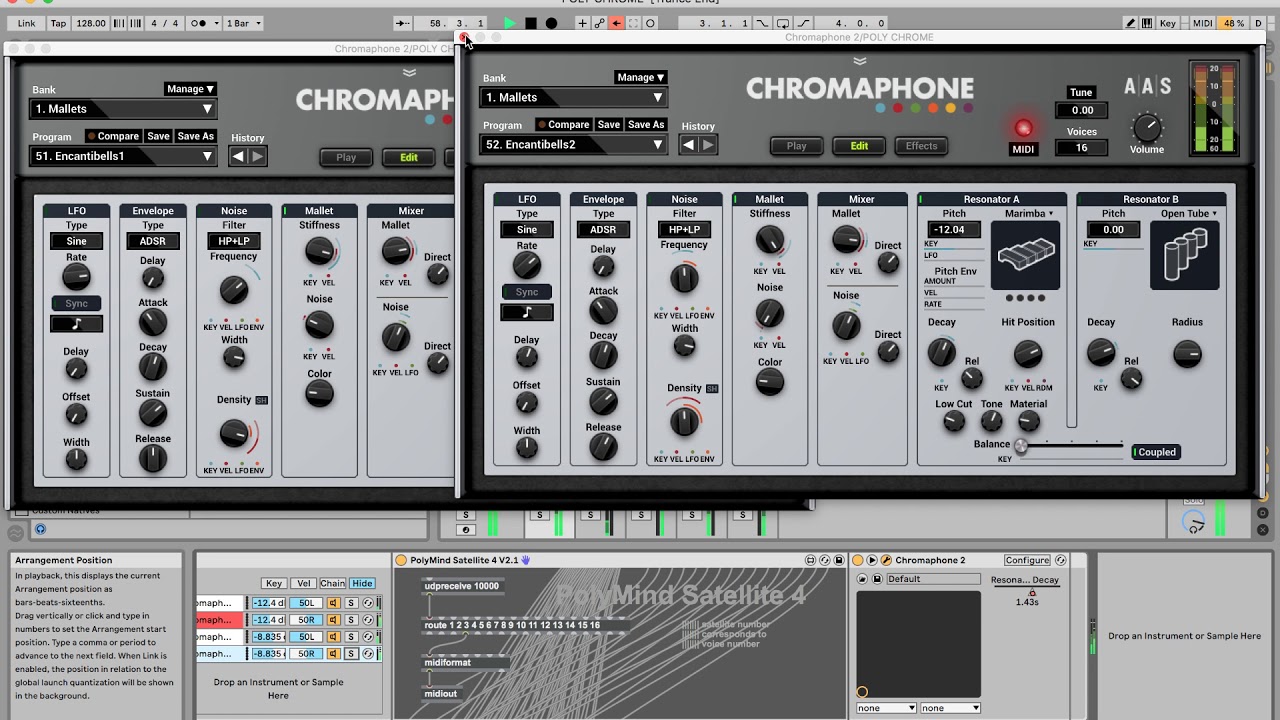1280x720 pixels.
Task: Switch front Chromaphone to Edit view
Action: click(859, 146)
